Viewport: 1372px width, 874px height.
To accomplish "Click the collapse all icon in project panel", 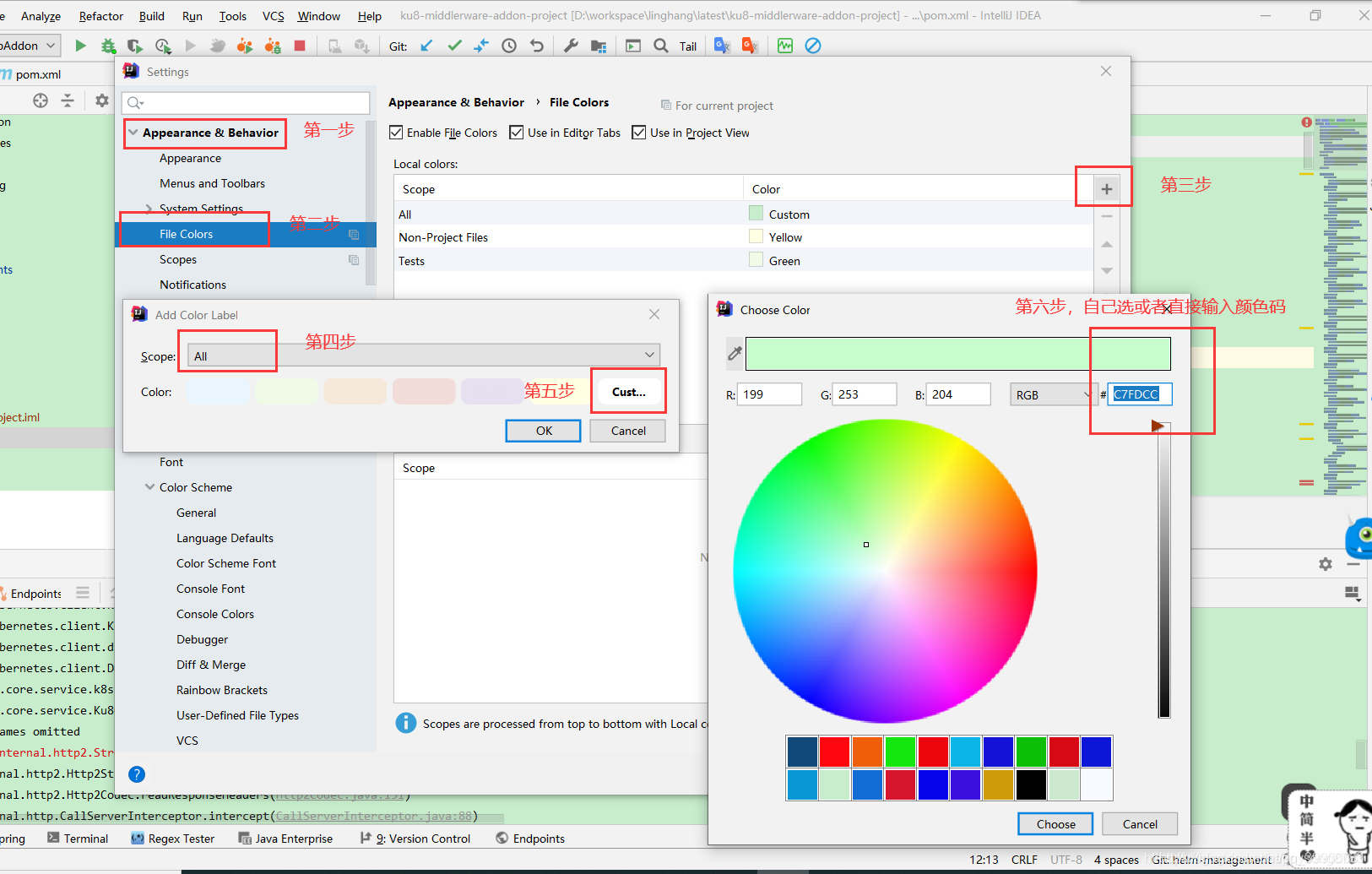I will (x=68, y=100).
